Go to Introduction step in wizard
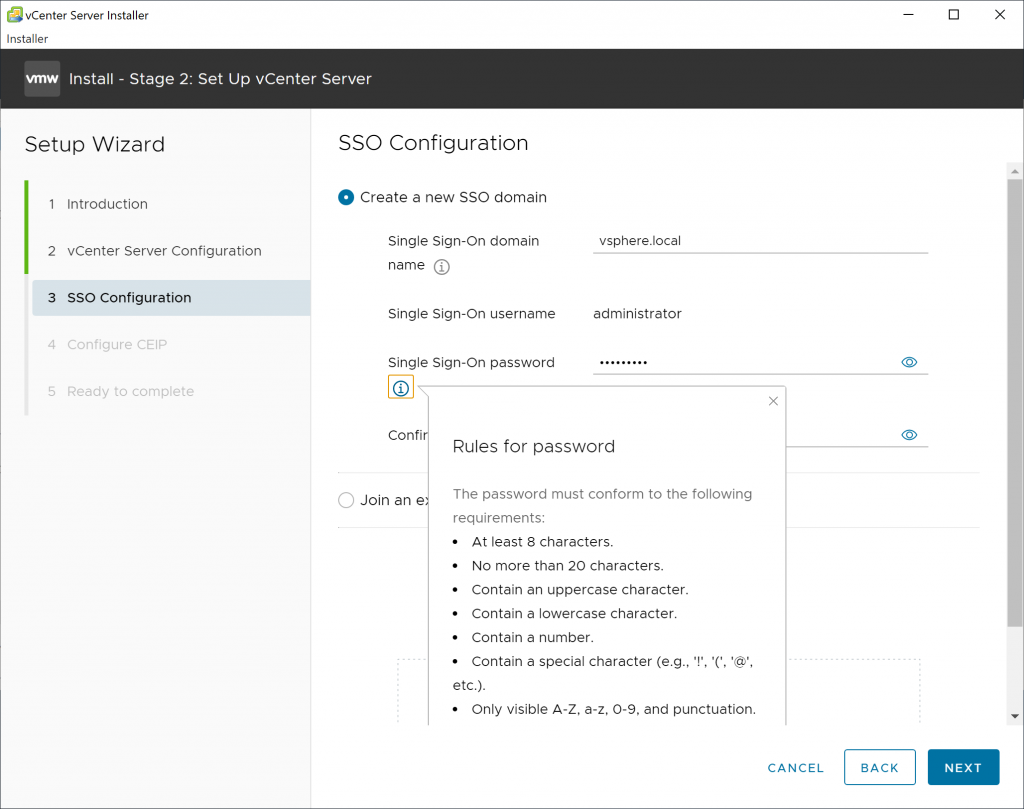 tap(107, 204)
